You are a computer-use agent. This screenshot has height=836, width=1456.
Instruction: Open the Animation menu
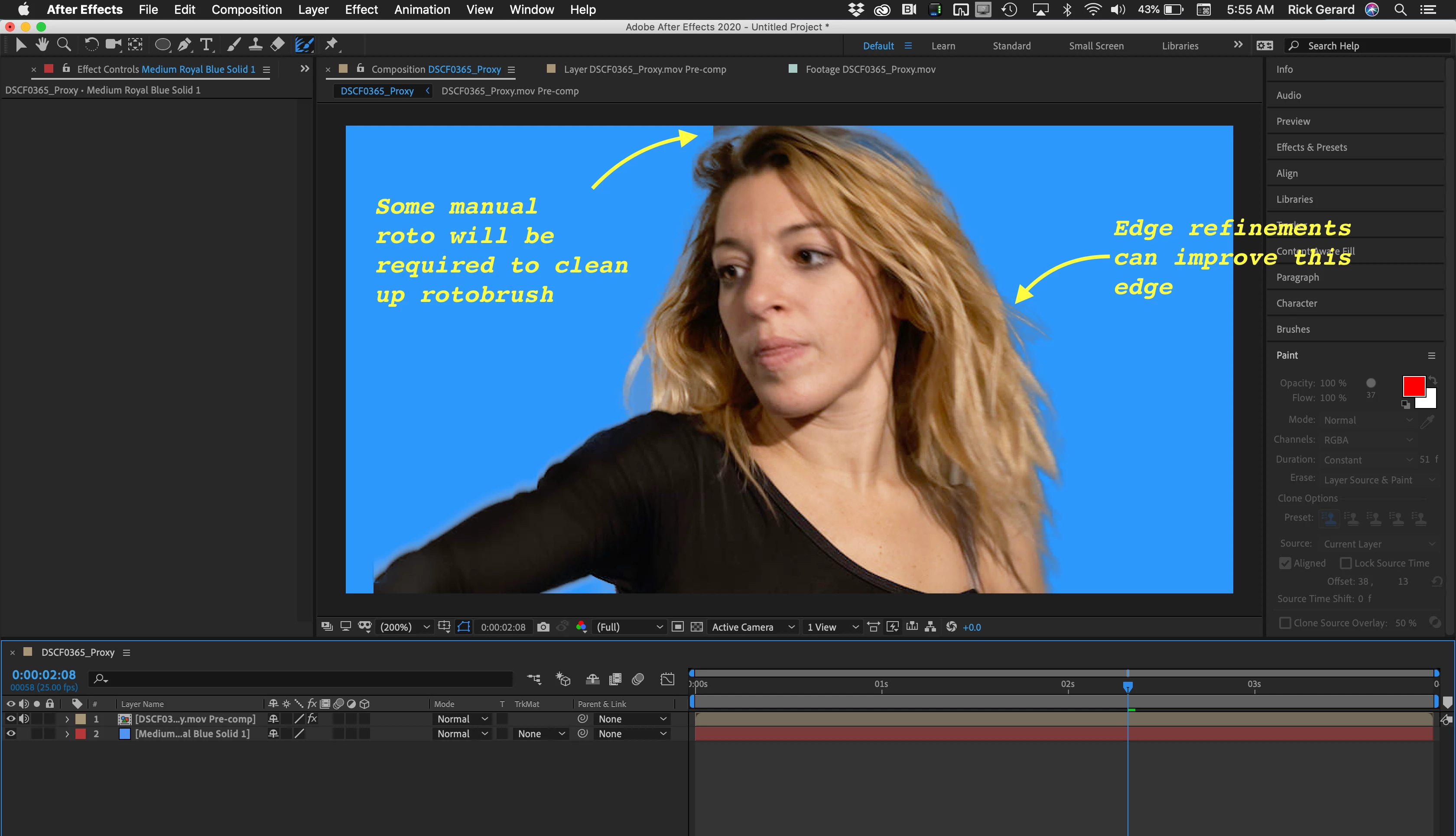coord(422,10)
